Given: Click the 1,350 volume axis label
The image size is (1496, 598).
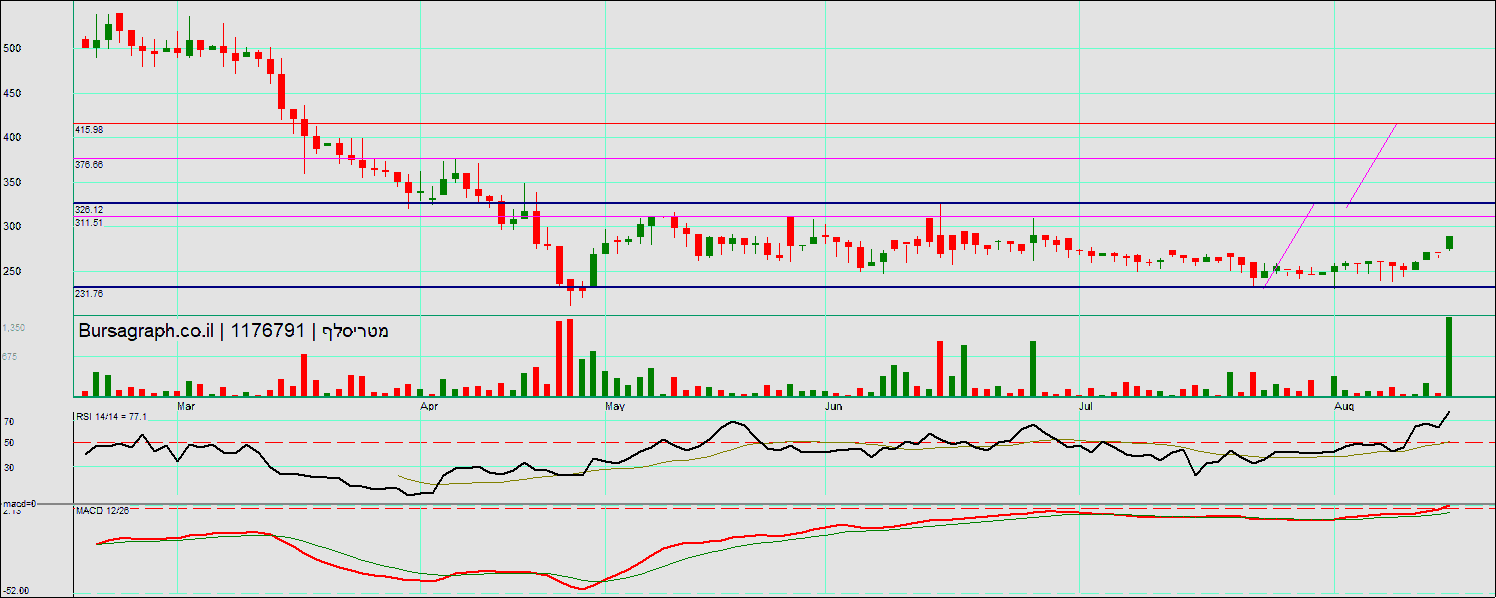Looking at the screenshot, I should [x=14, y=328].
